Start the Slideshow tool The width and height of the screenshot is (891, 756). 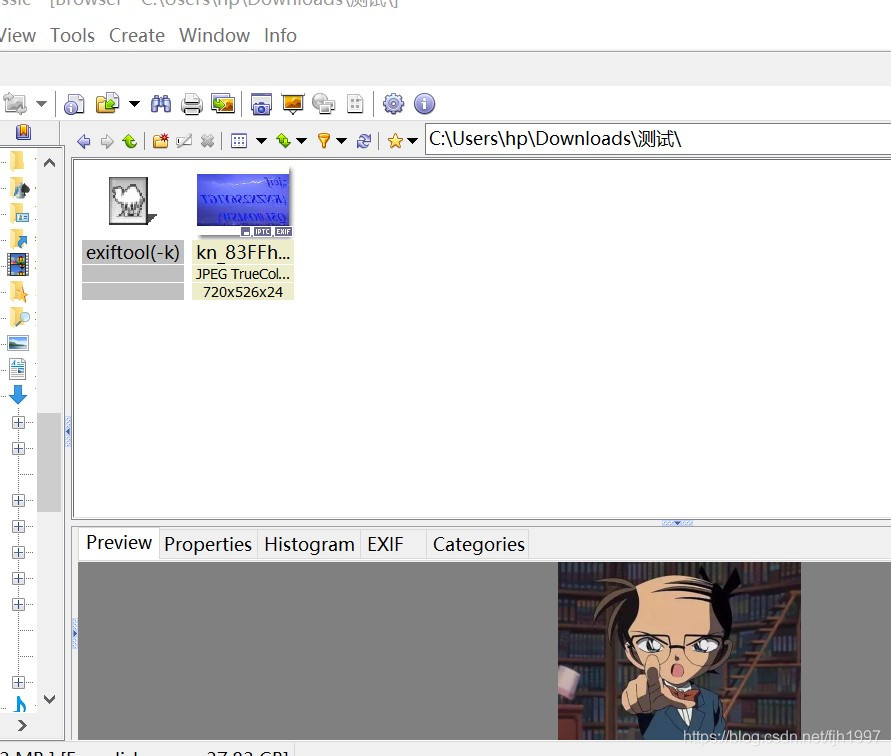click(x=293, y=104)
